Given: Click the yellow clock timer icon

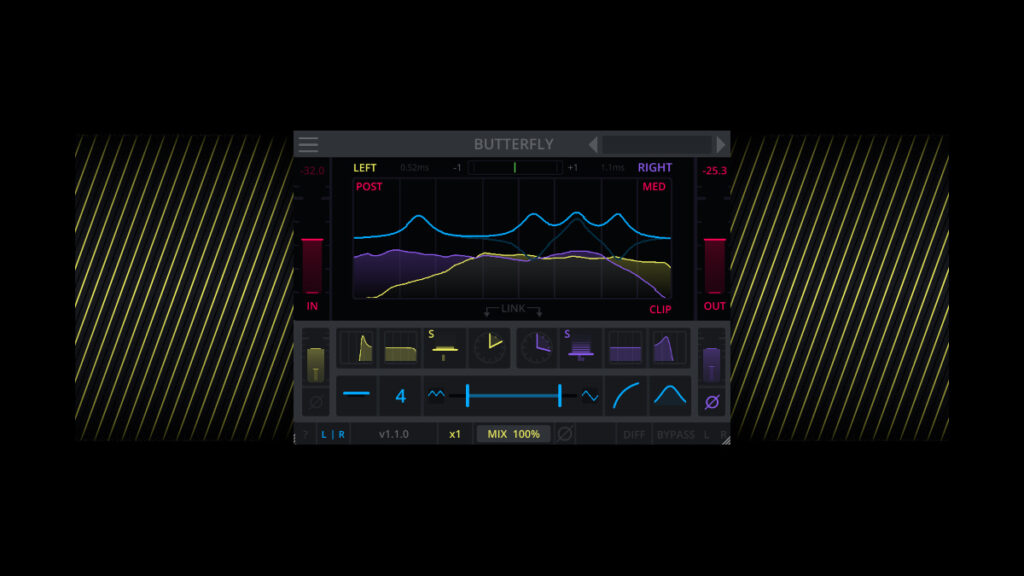Looking at the screenshot, I should [x=490, y=348].
